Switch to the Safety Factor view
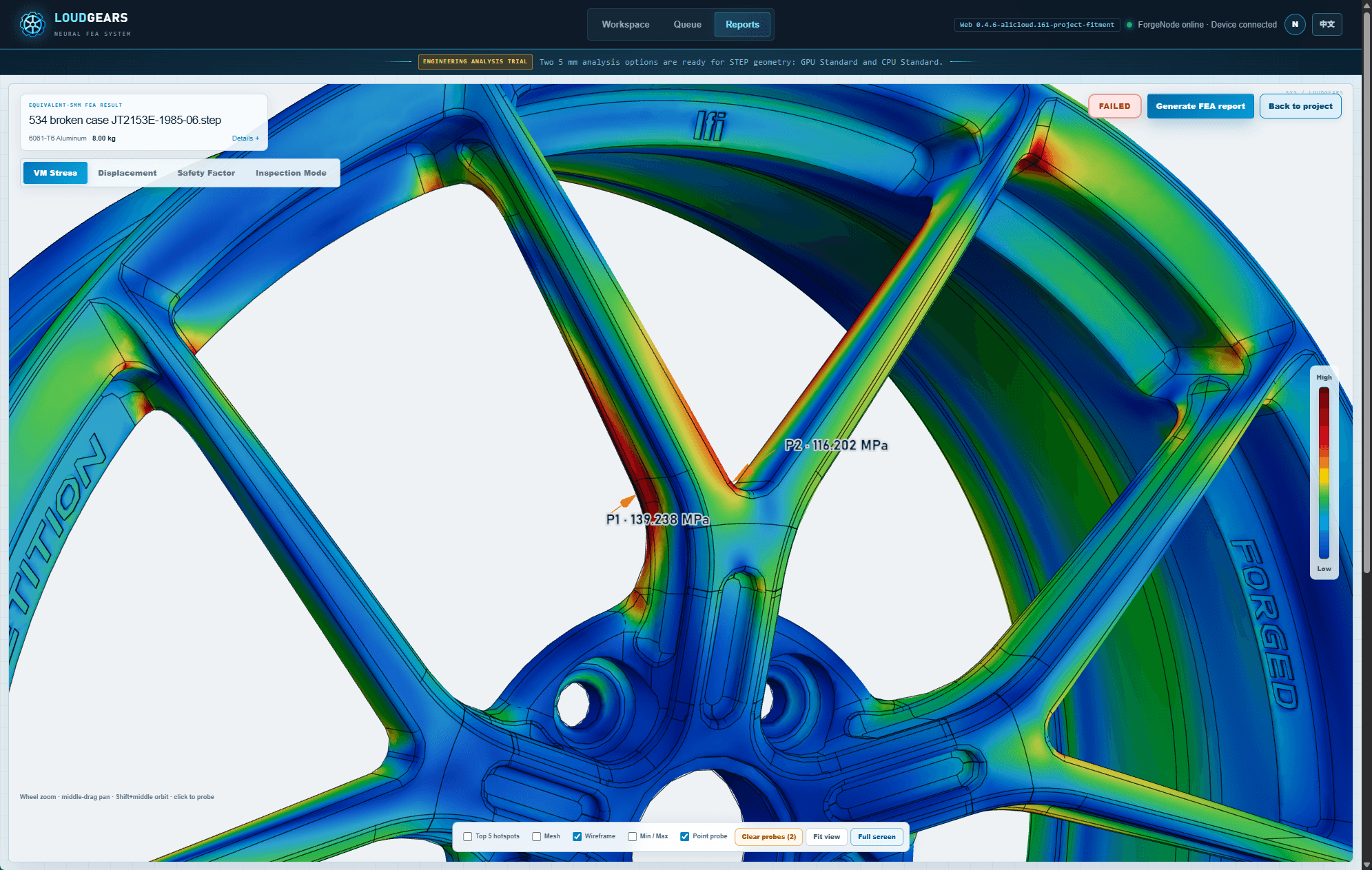The image size is (1372, 870). click(206, 173)
